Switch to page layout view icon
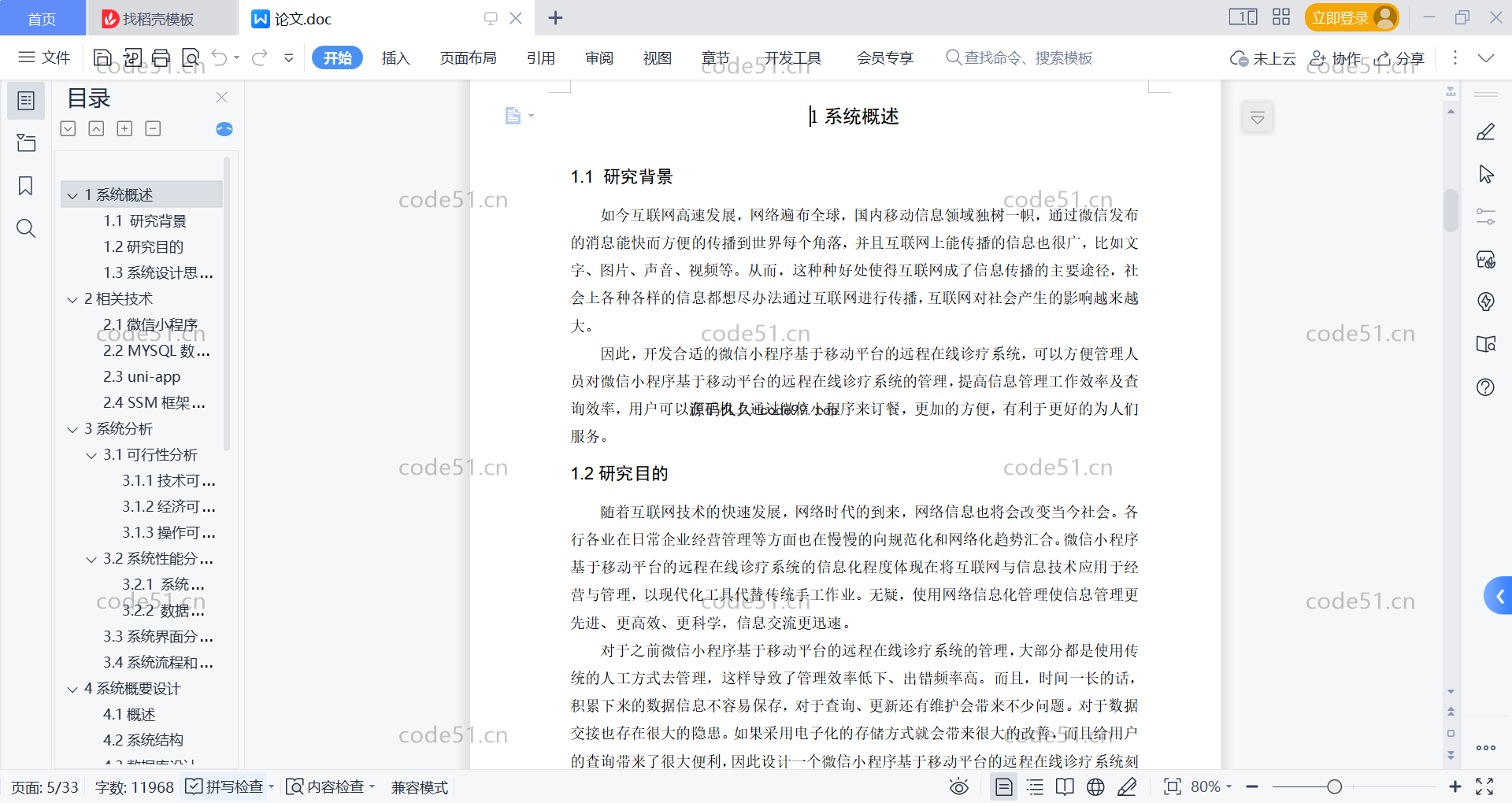The height and width of the screenshot is (803, 1512). click(1003, 787)
